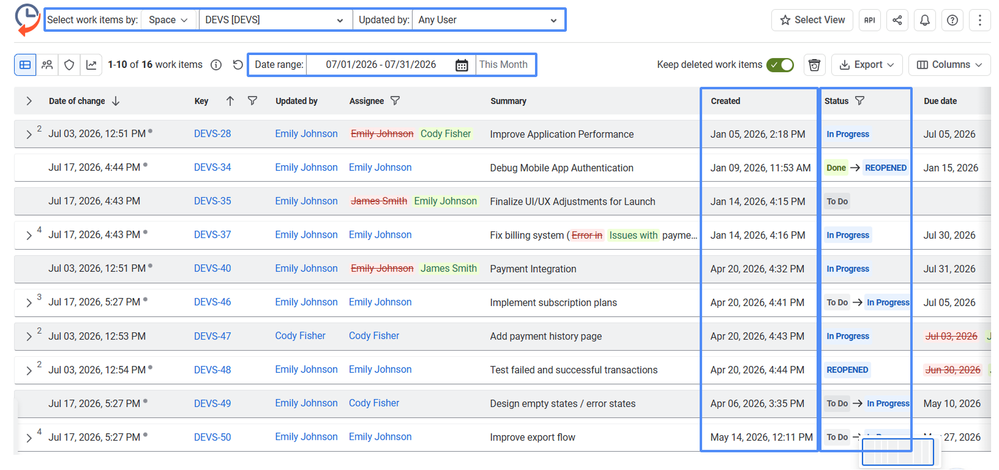This screenshot has width=999, height=470.
Task: Sort by Date of change arrow
Action: coord(115,101)
